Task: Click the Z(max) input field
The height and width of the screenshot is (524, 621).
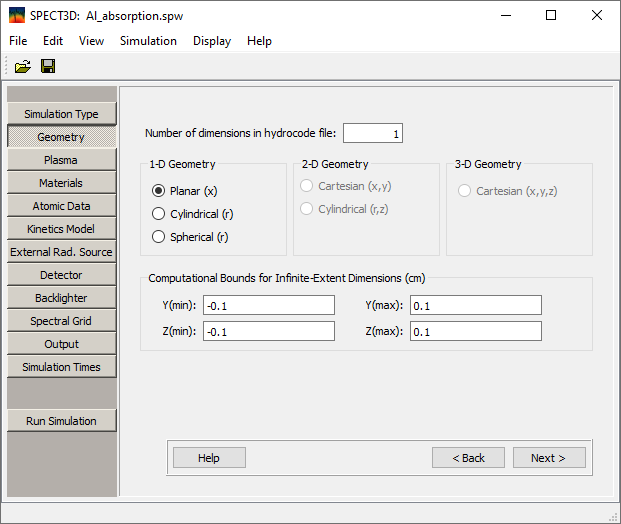Action: pyautogui.click(x=475, y=331)
